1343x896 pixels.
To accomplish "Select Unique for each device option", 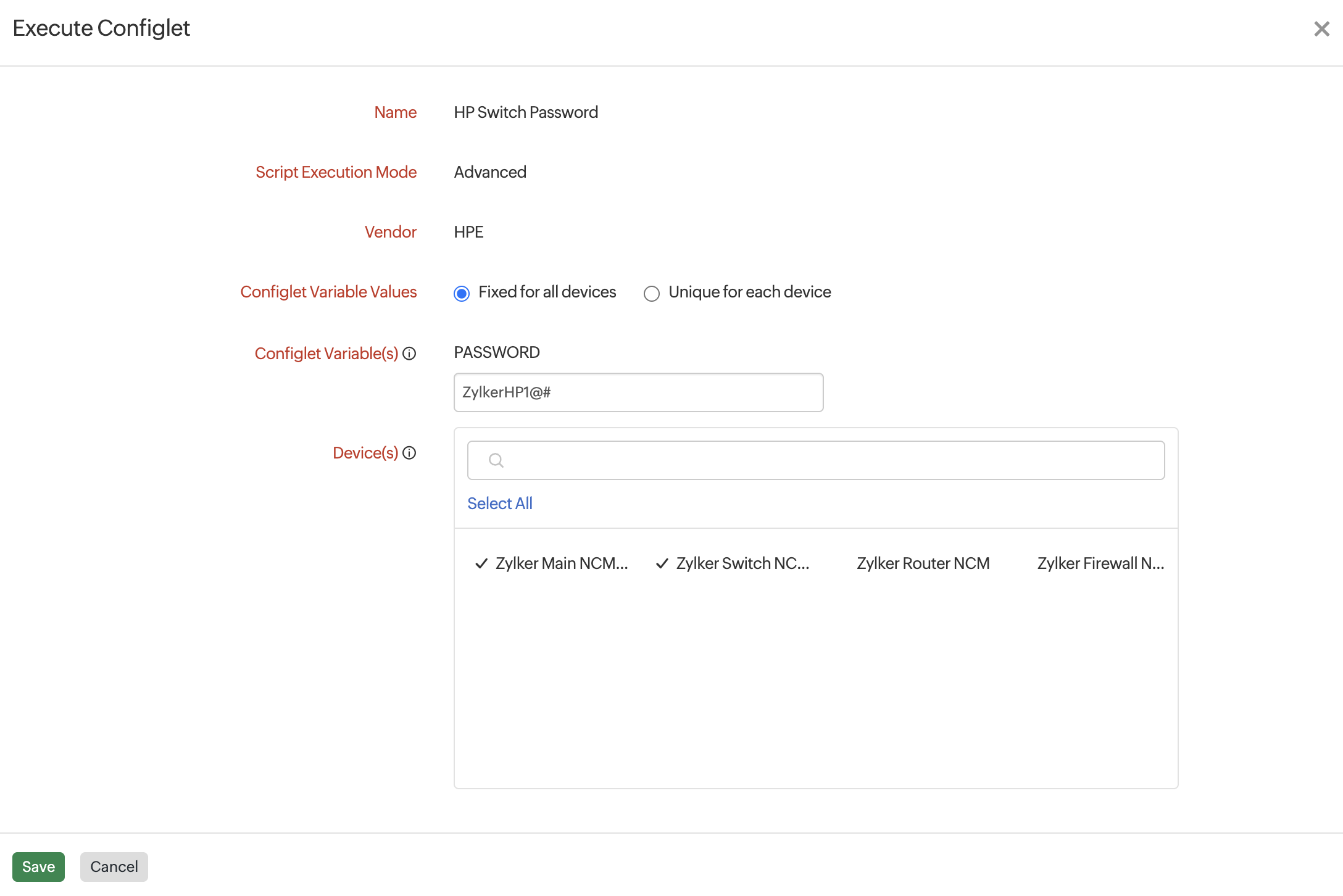I will [x=652, y=293].
